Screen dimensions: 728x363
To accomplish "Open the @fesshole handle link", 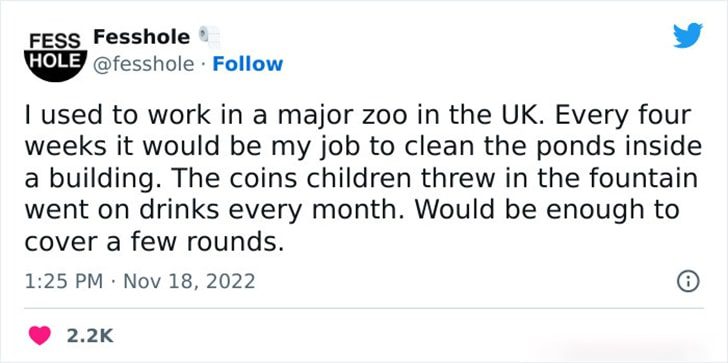I will click(x=143, y=65).
